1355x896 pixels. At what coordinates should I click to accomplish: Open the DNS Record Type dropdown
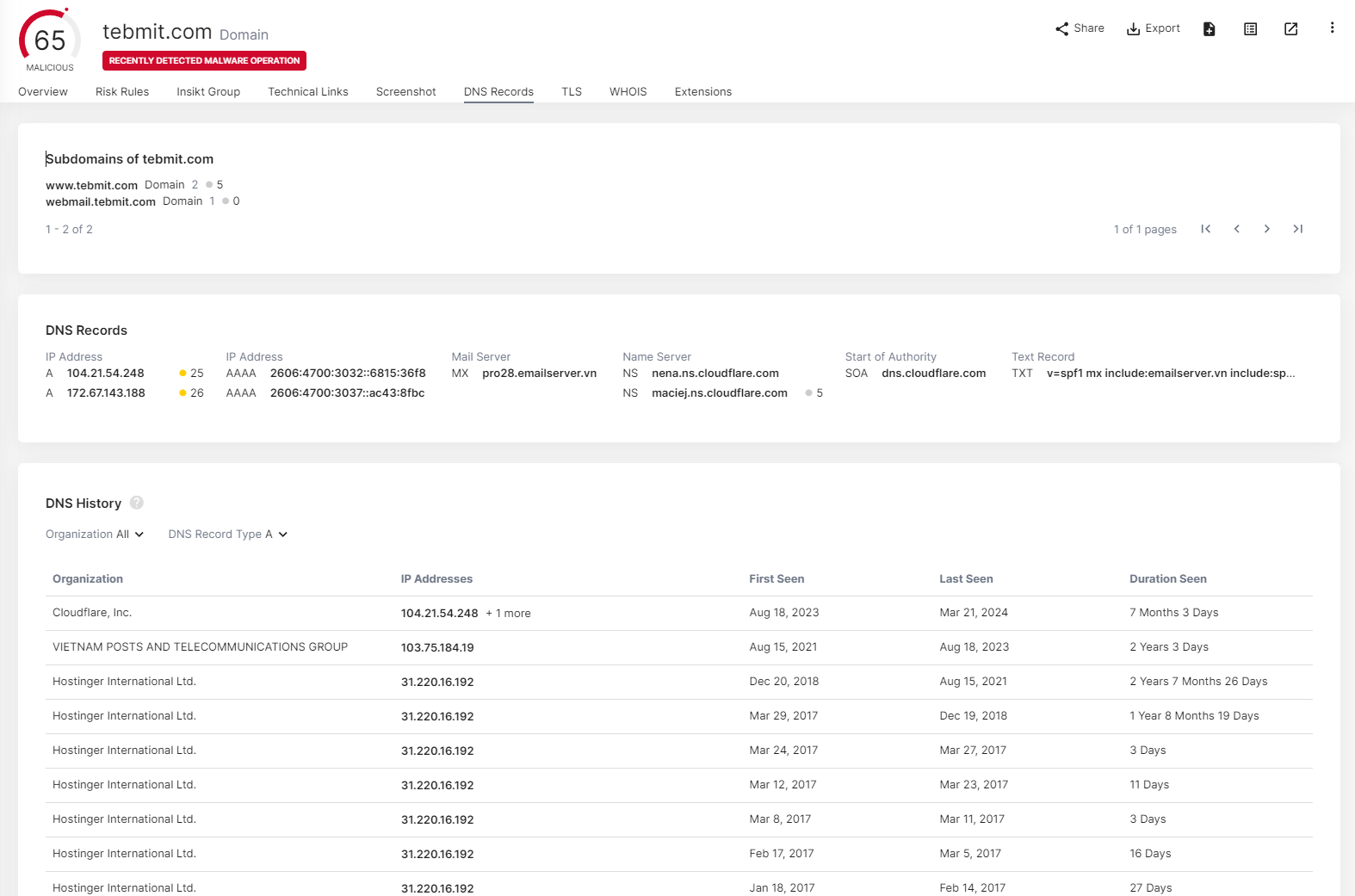click(228, 535)
